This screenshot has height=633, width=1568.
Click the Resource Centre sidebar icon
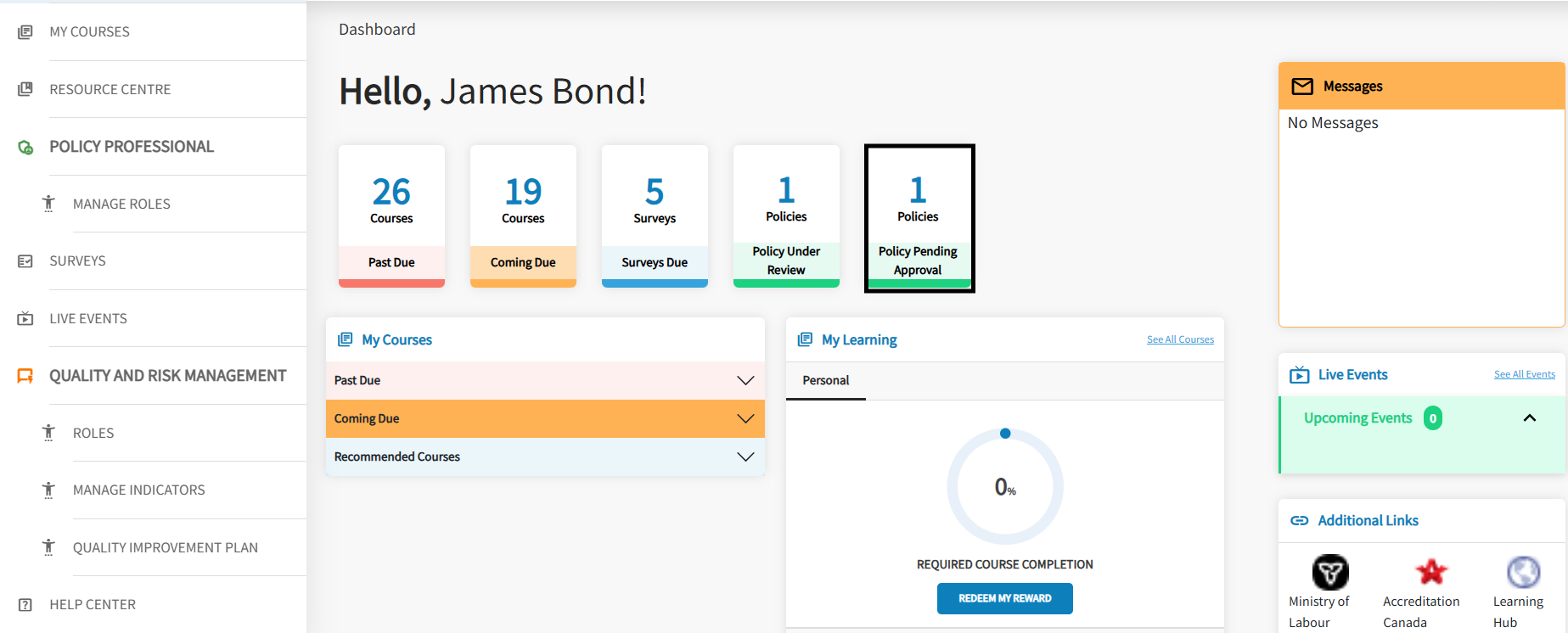coord(25,89)
